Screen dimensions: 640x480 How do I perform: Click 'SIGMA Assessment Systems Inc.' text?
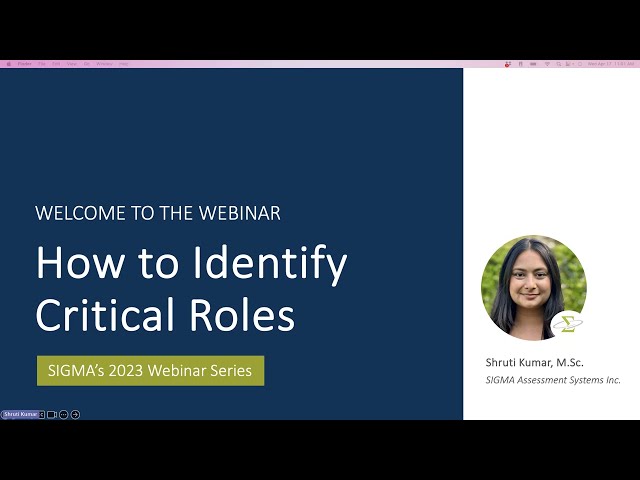[x=553, y=380]
